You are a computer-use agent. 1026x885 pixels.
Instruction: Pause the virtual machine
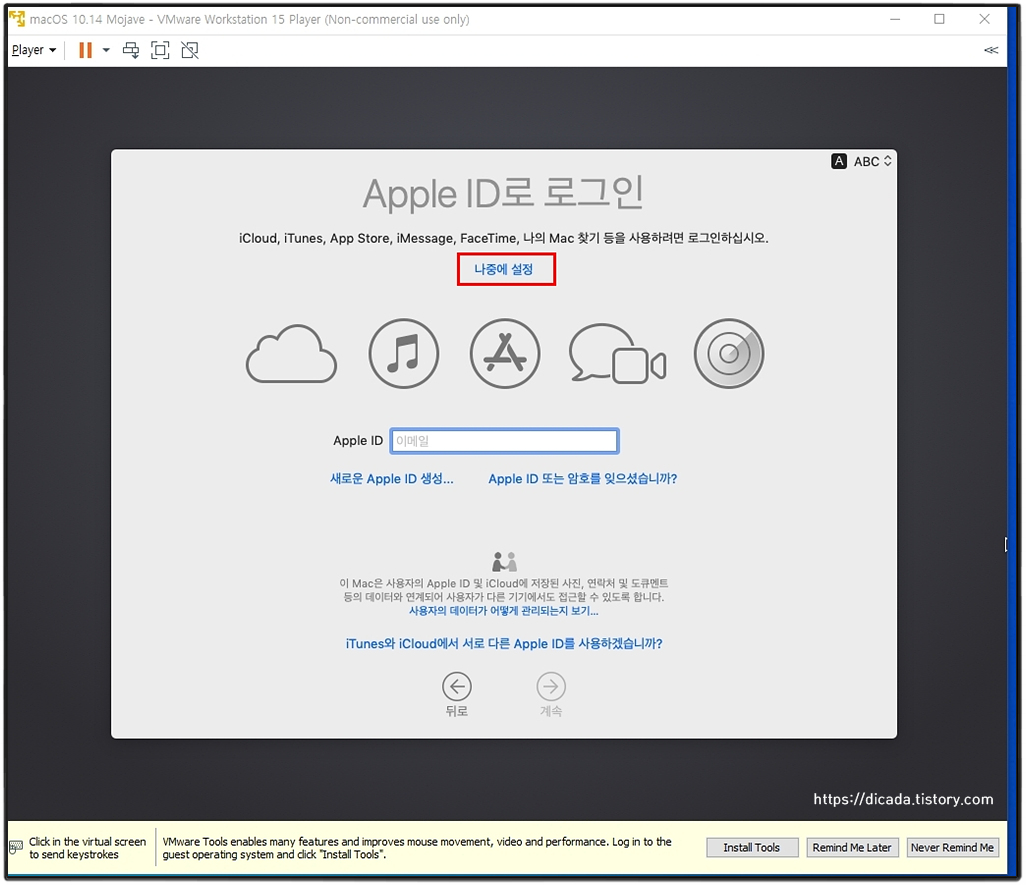(85, 50)
